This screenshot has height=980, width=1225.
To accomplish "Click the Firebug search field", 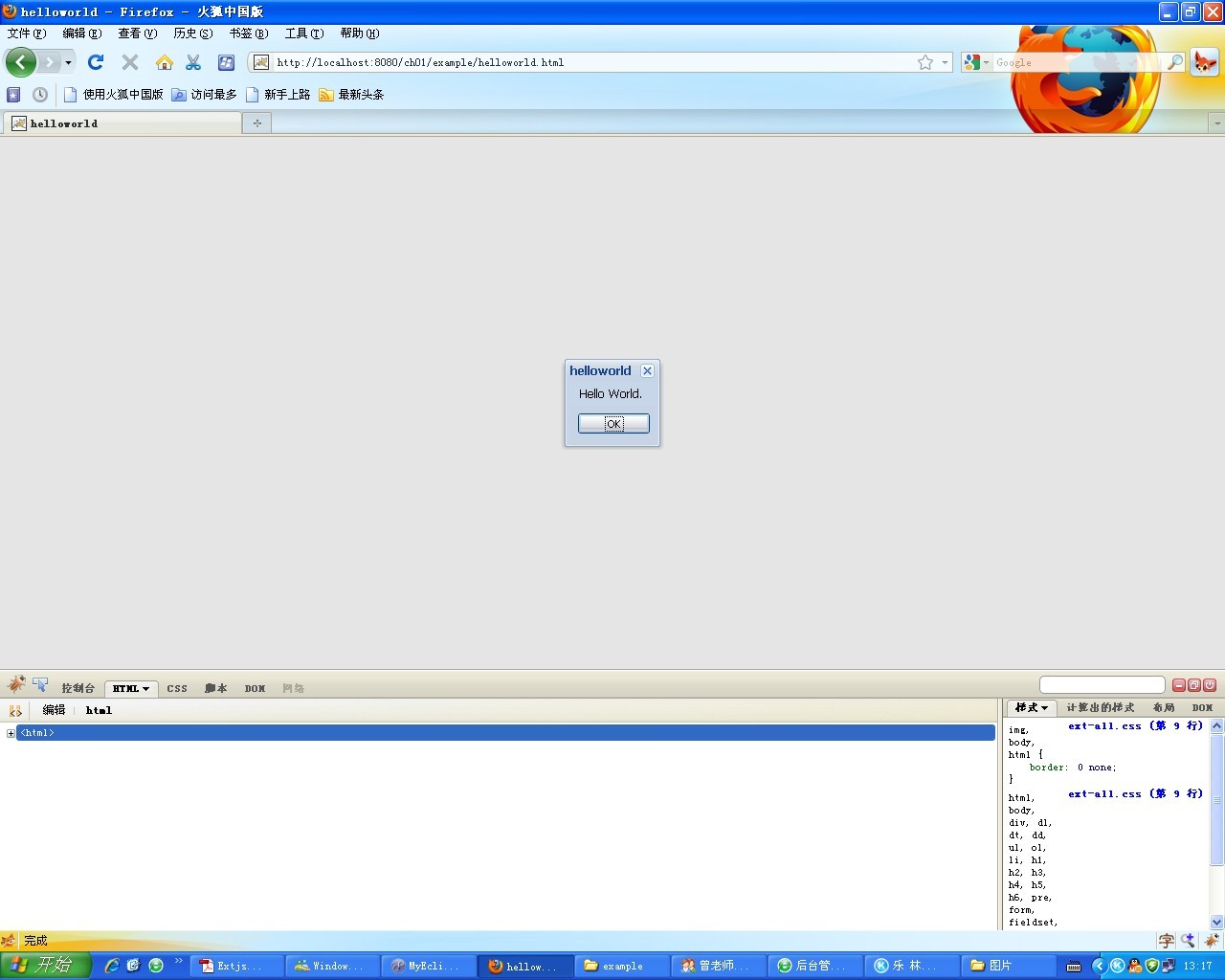I will point(1102,685).
